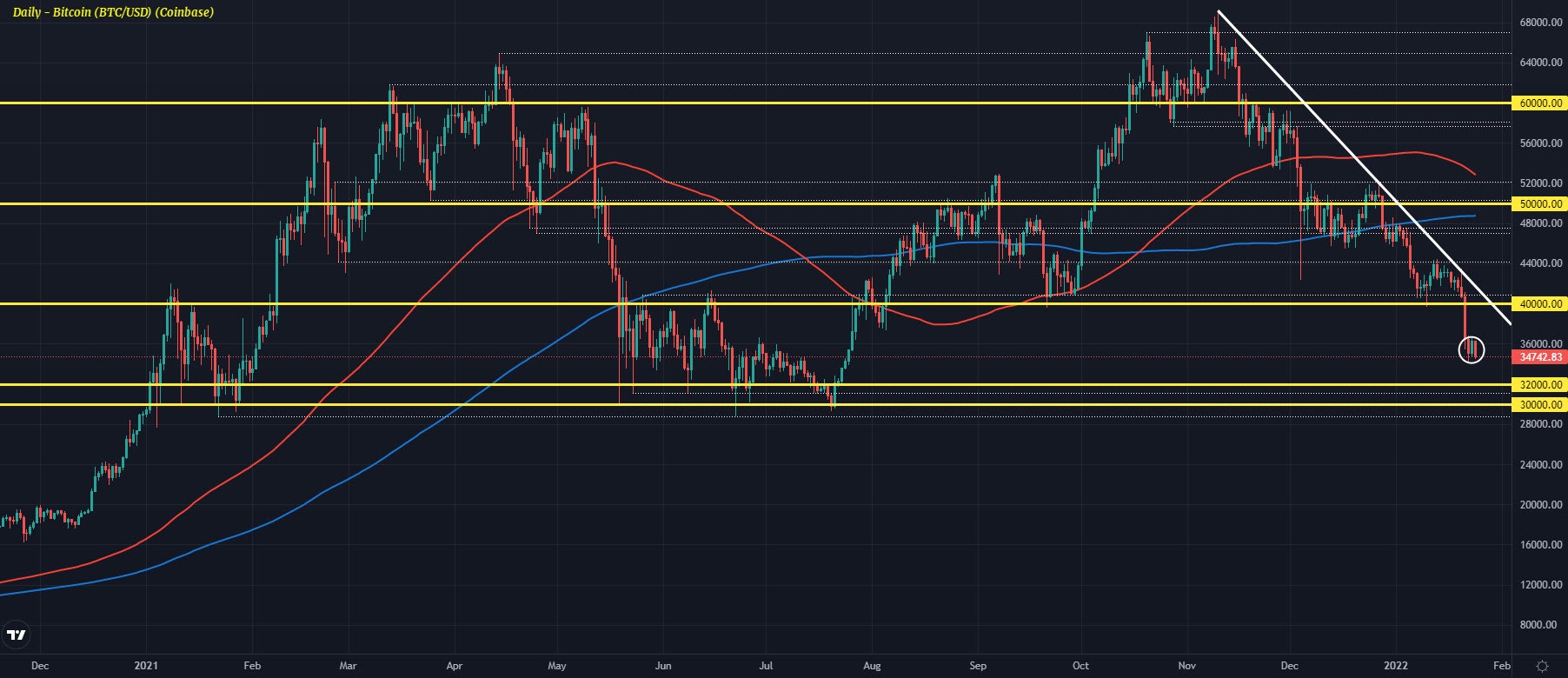The width and height of the screenshot is (1568, 678).
Task: Click the 68000.00 price axis value
Action: (x=1541, y=23)
